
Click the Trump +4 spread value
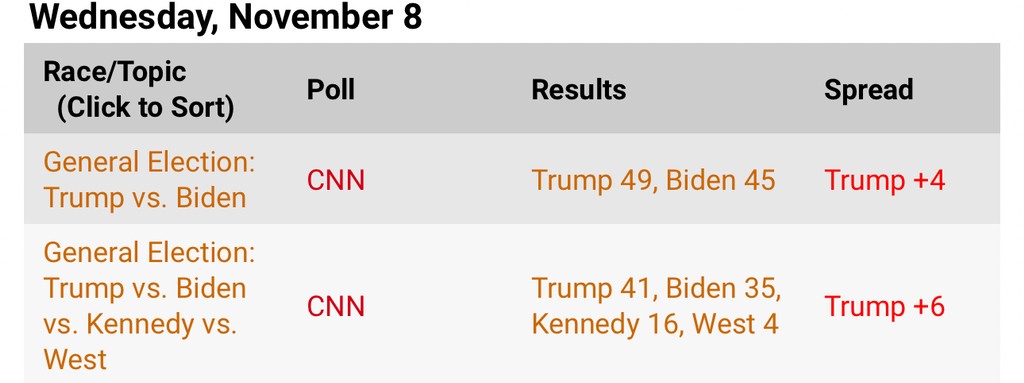(885, 180)
